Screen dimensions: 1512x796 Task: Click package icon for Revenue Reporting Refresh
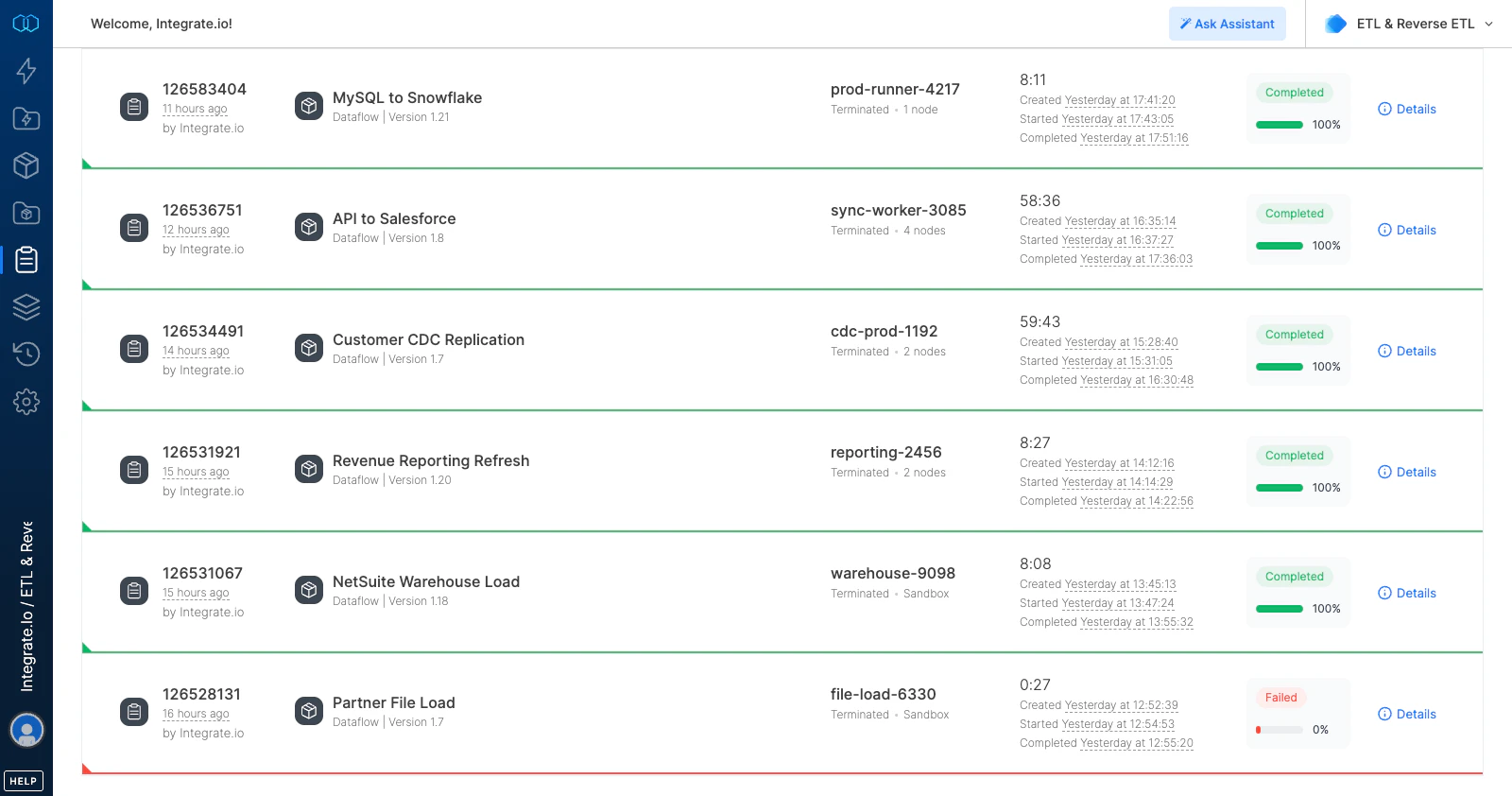(x=309, y=469)
